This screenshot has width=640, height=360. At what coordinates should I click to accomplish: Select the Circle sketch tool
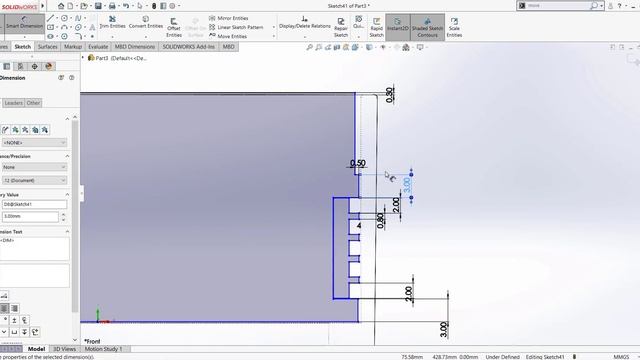[x=64, y=18]
